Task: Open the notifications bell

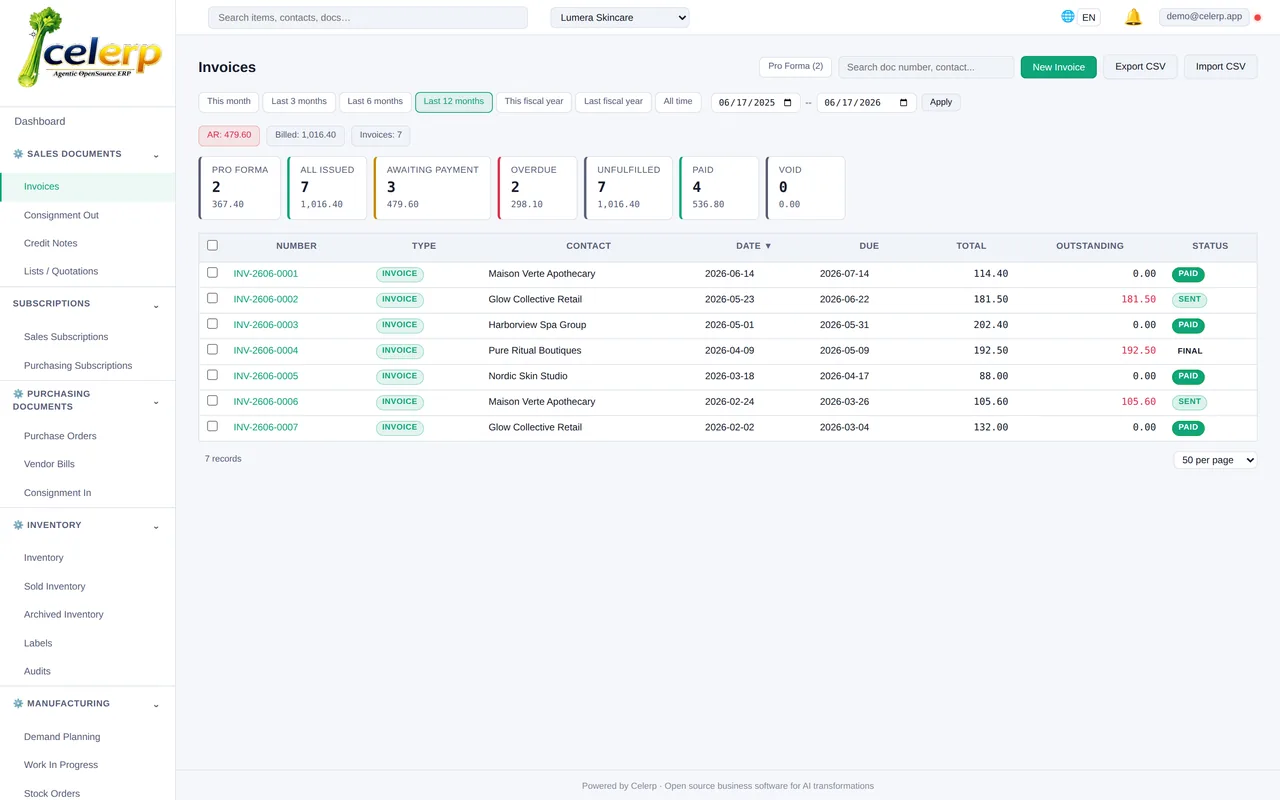Action: click(x=1133, y=17)
